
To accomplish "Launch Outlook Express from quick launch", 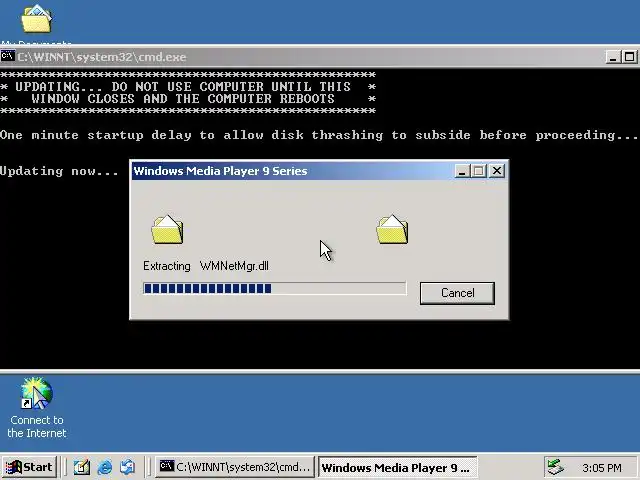I will [x=127, y=467].
